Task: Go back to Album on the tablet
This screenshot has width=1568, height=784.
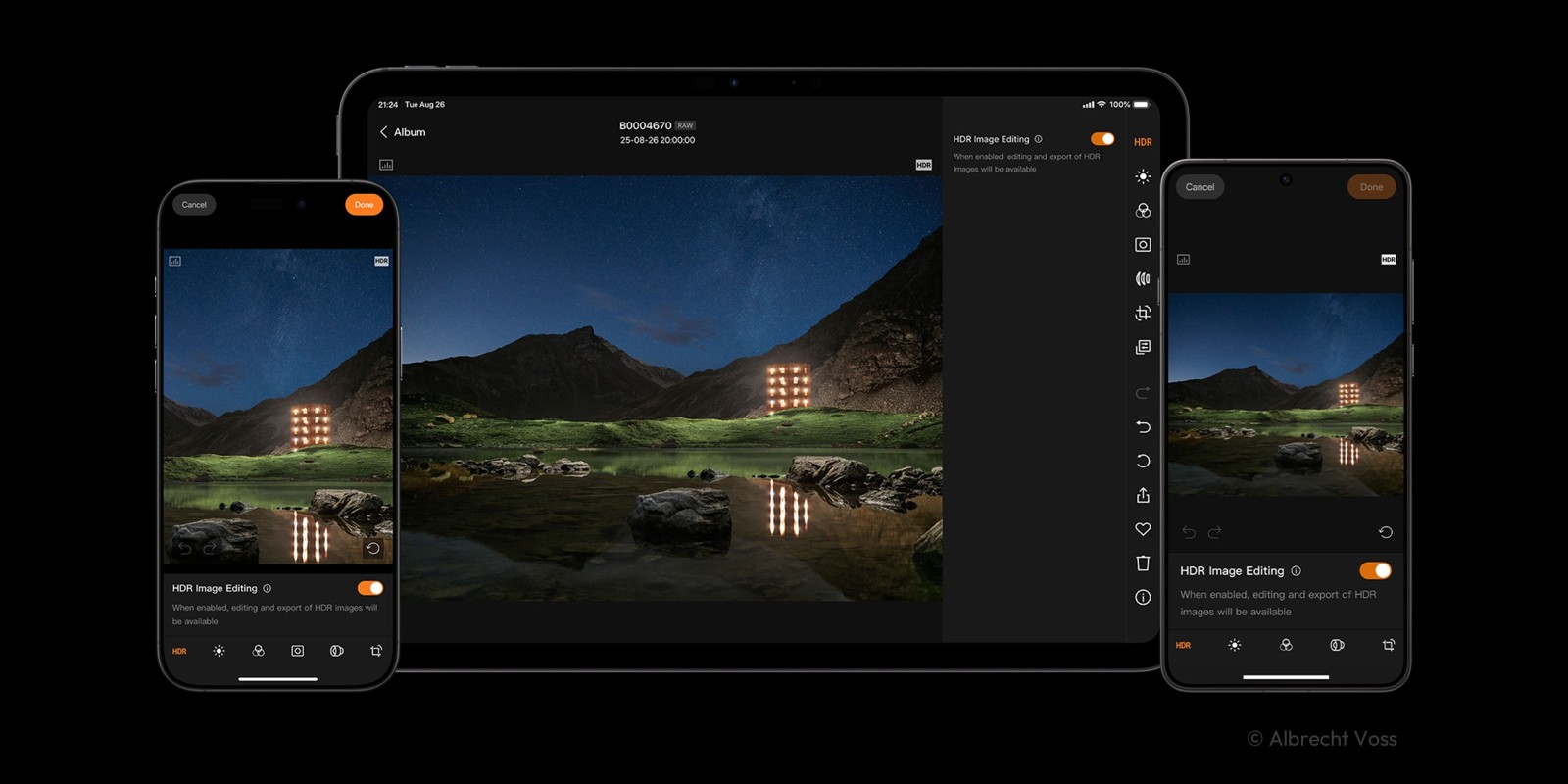Action: [403, 132]
